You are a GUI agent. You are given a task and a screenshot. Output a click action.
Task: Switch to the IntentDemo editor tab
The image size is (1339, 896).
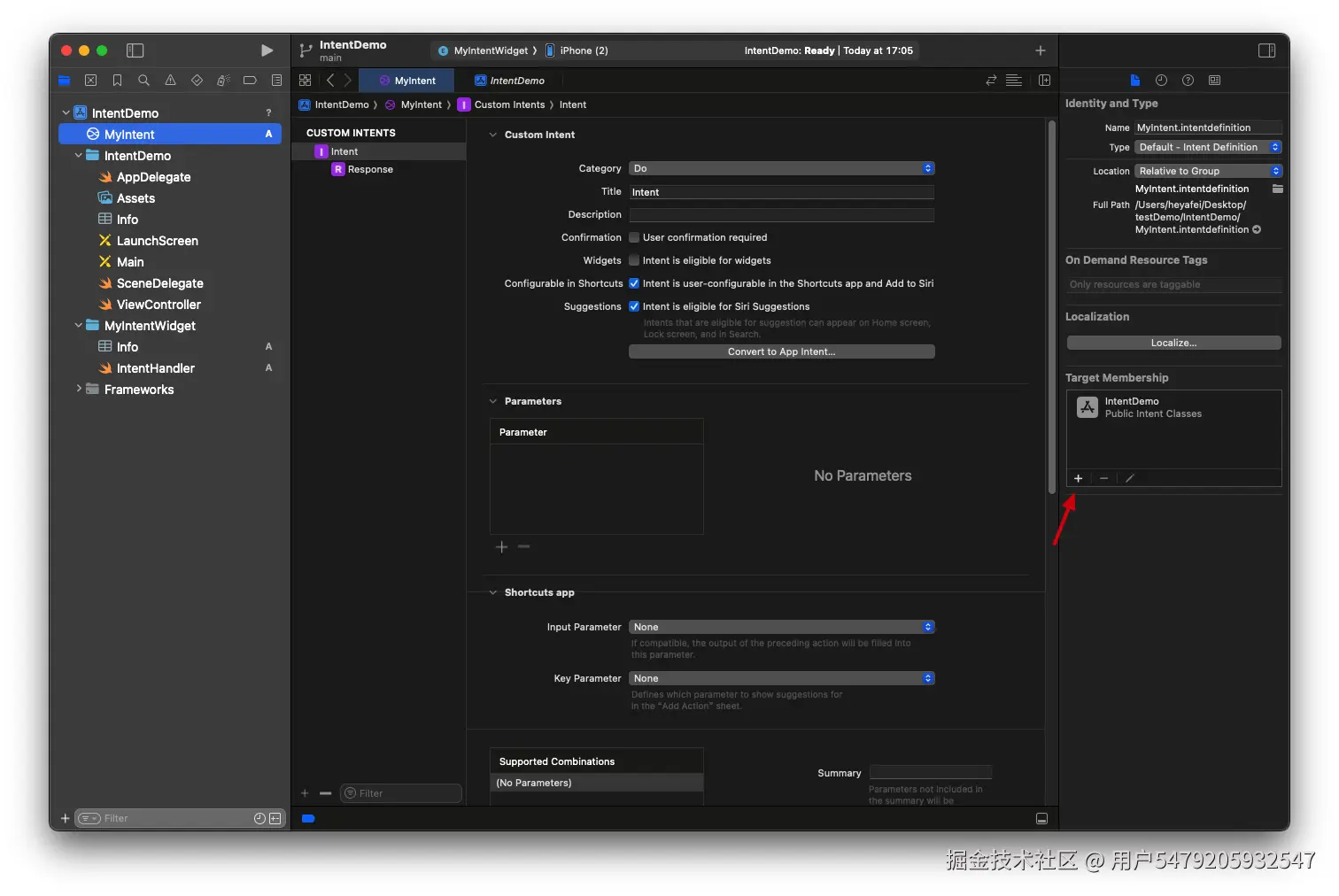tap(509, 81)
